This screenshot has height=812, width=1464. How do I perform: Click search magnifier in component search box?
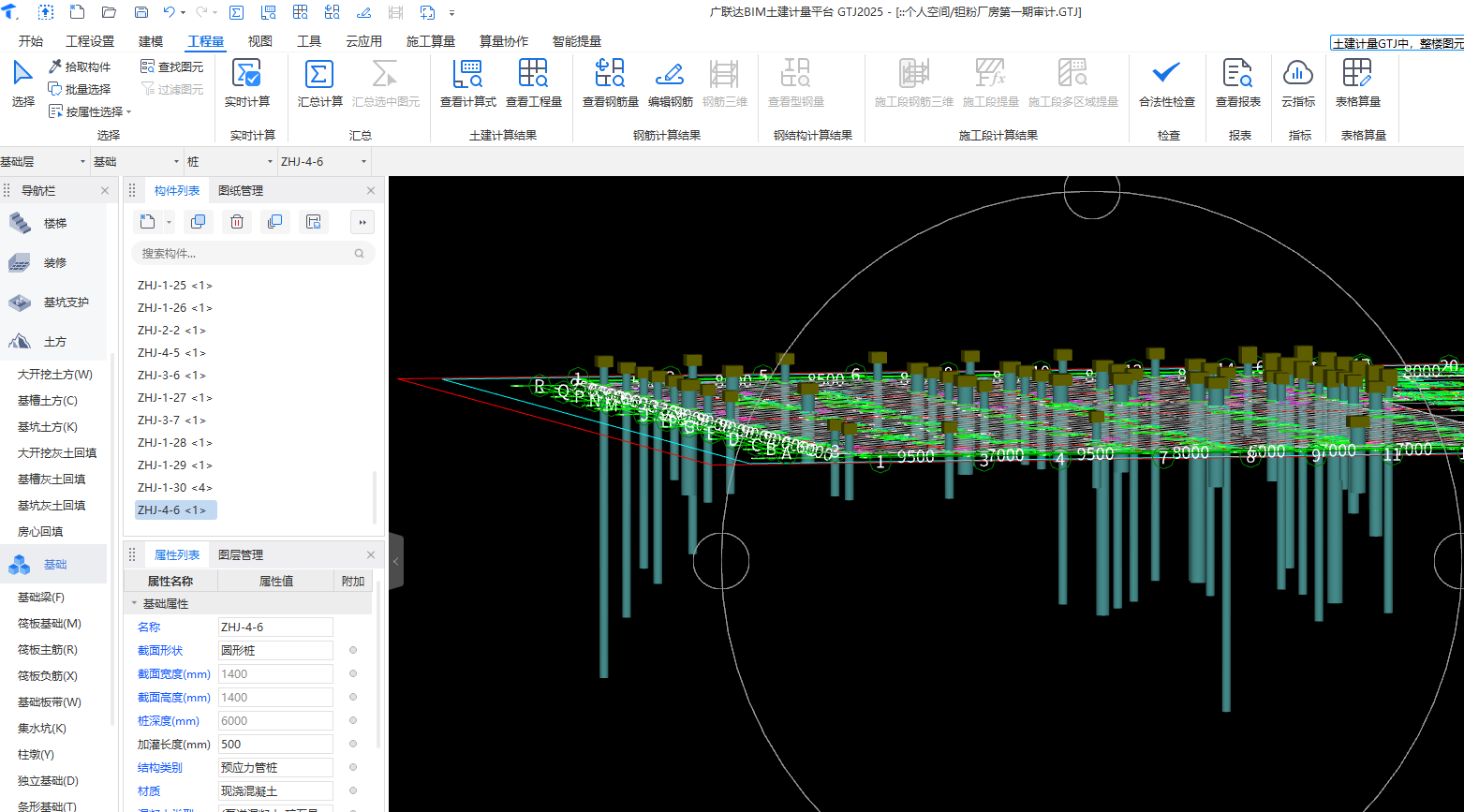(359, 254)
